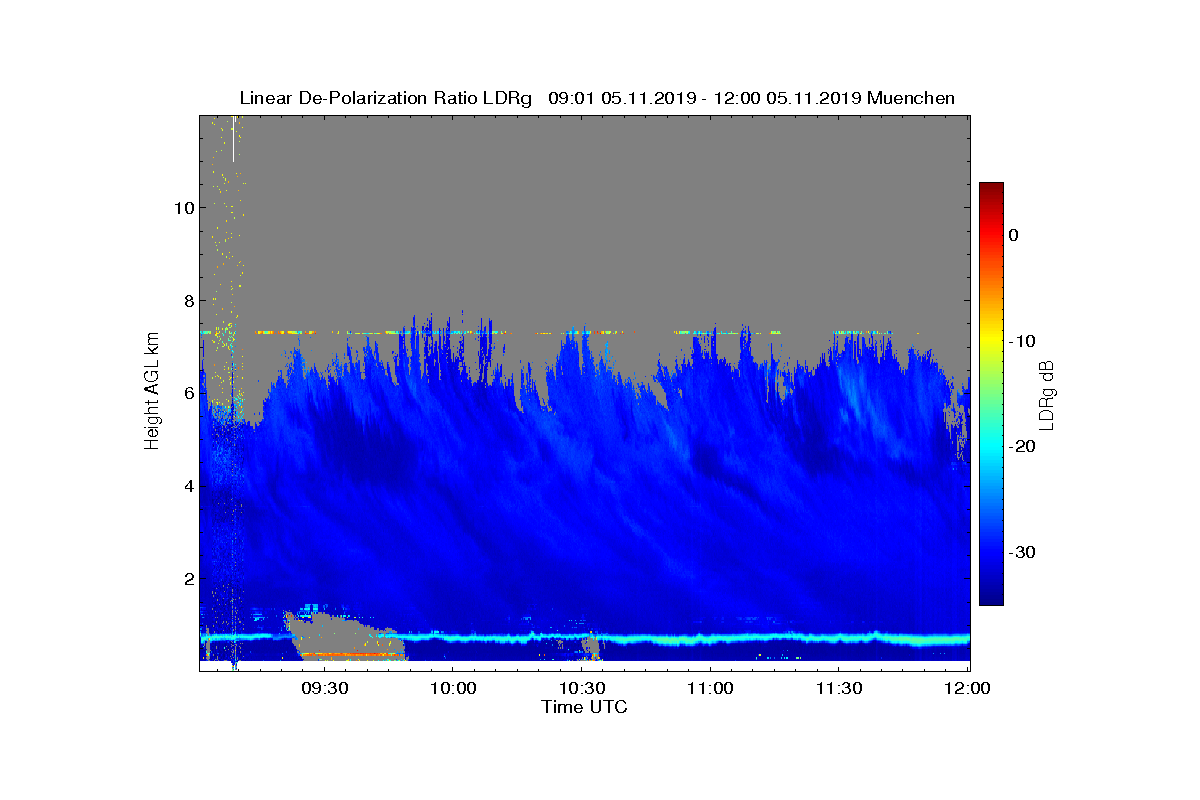The width and height of the screenshot is (1200, 800).
Task: Click the height tick label 6
Action: (187, 394)
